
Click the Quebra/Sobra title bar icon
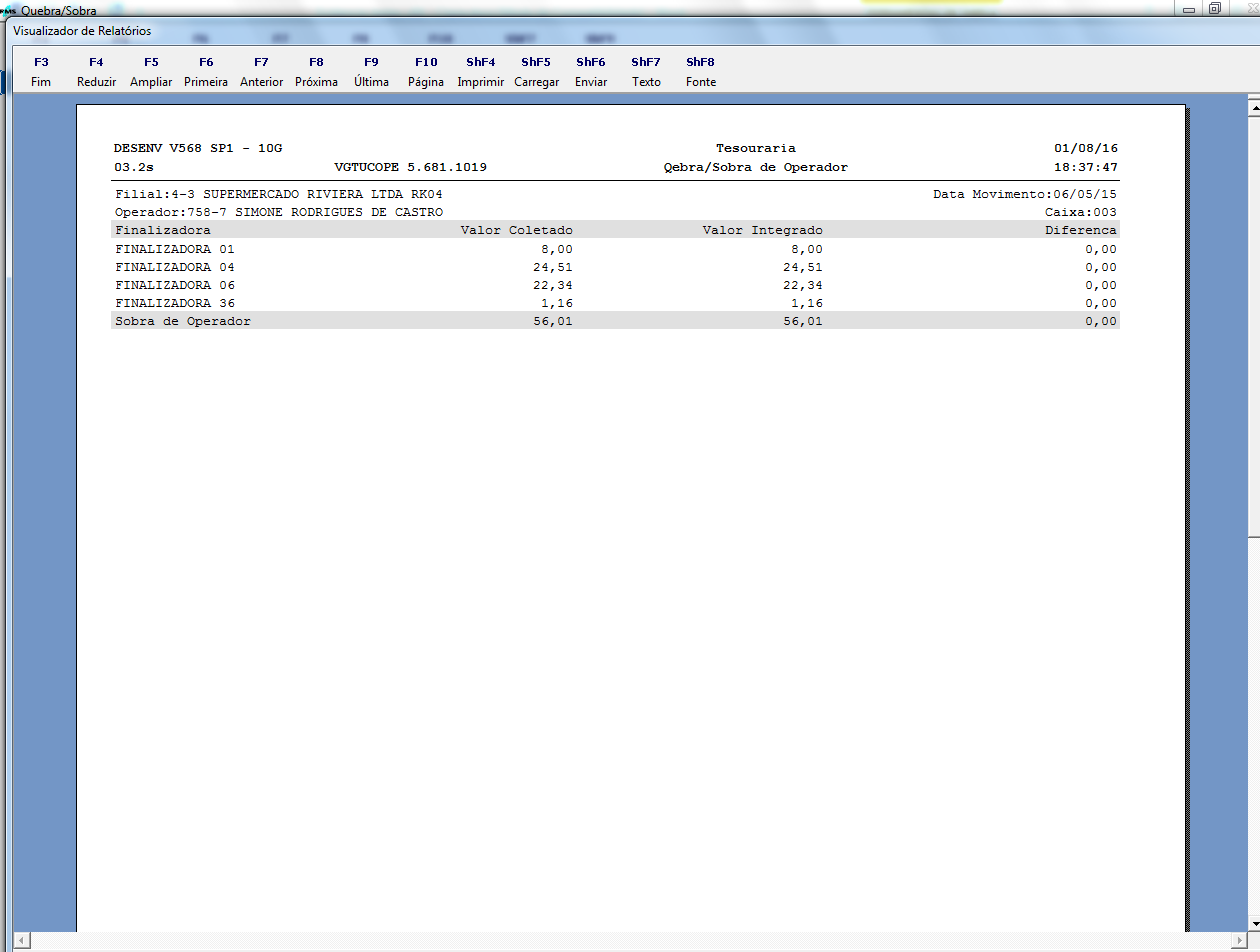tap(8, 9)
